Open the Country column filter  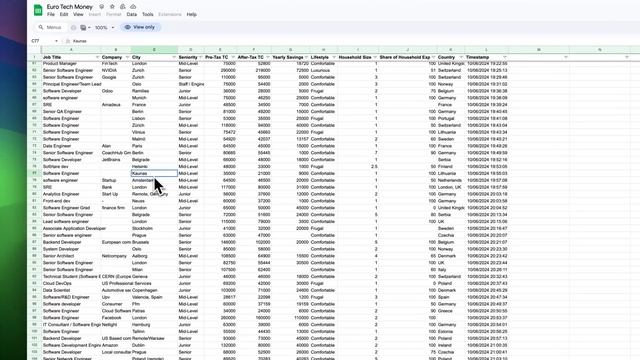pyautogui.click(x=461, y=57)
